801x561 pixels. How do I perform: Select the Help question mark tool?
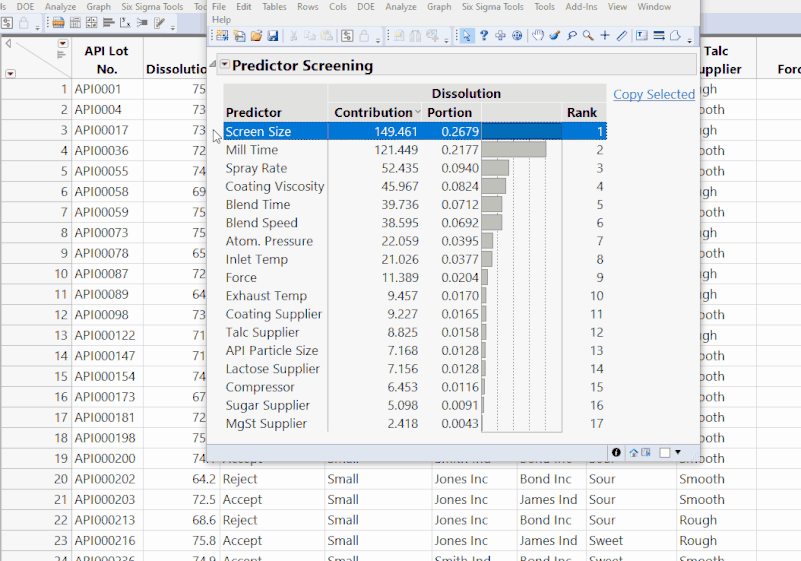(x=484, y=36)
